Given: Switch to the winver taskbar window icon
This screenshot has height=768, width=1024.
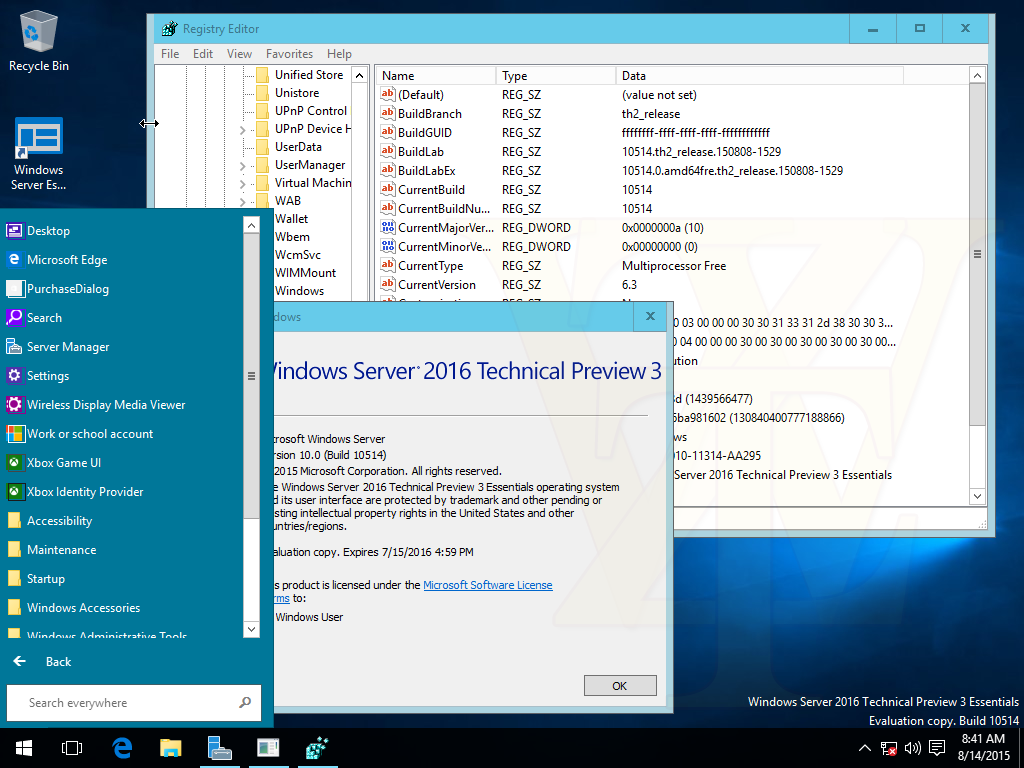Looking at the screenshot, I should point(268,748).
